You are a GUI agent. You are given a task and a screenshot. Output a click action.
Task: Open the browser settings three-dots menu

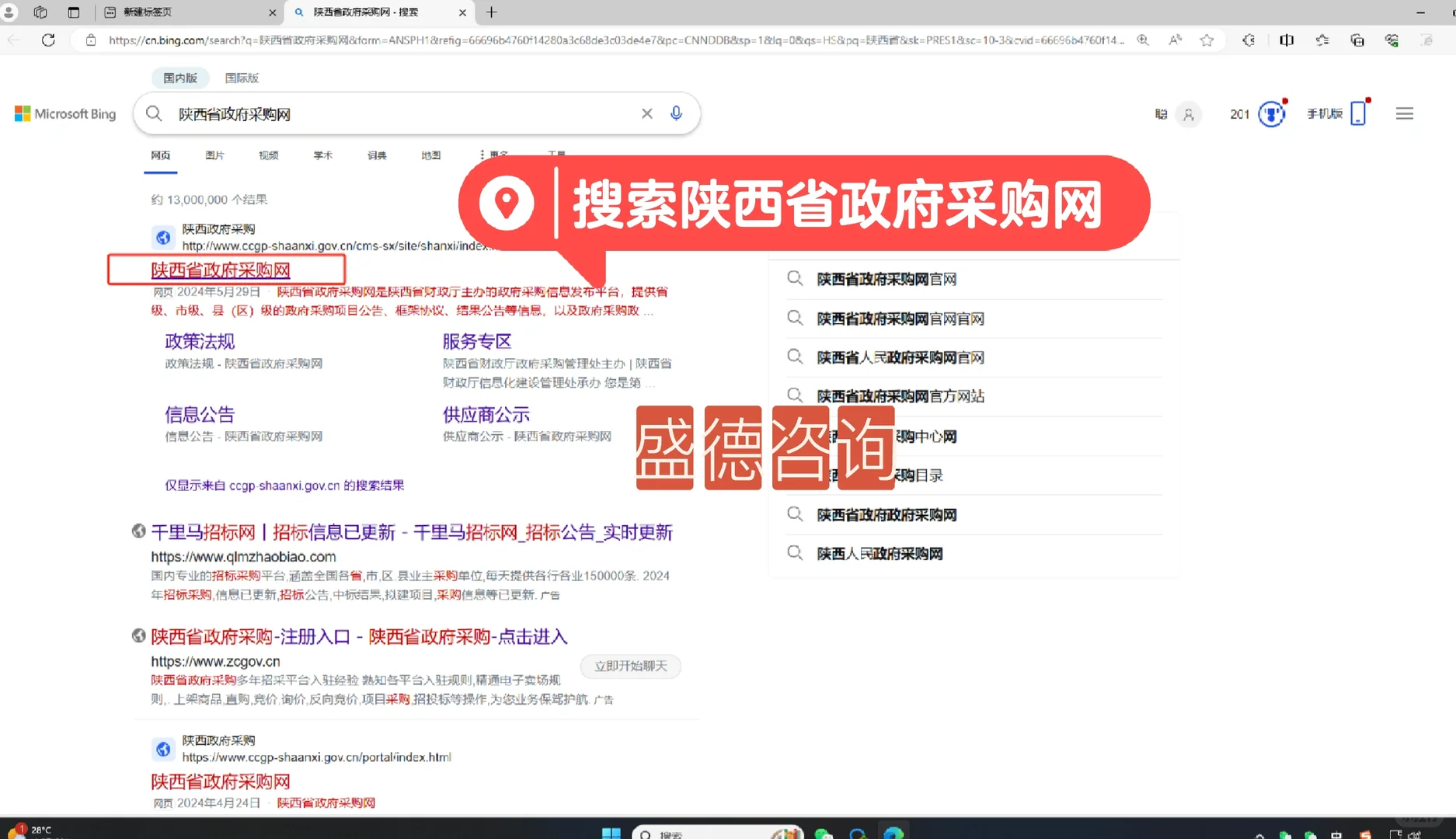(1428, 40)
